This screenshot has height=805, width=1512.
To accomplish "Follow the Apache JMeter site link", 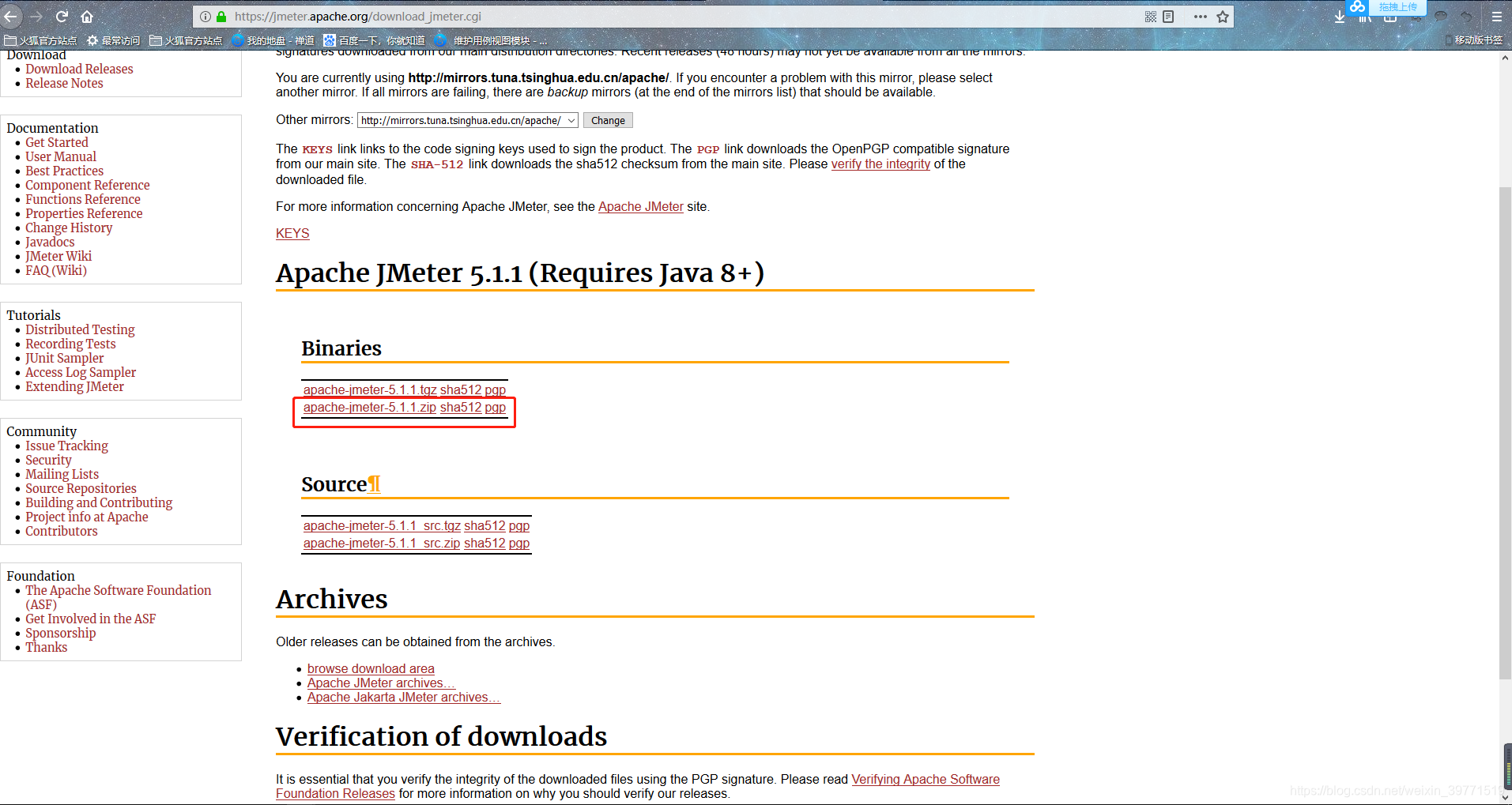I will pyautogui.click(x=641, y=207).
